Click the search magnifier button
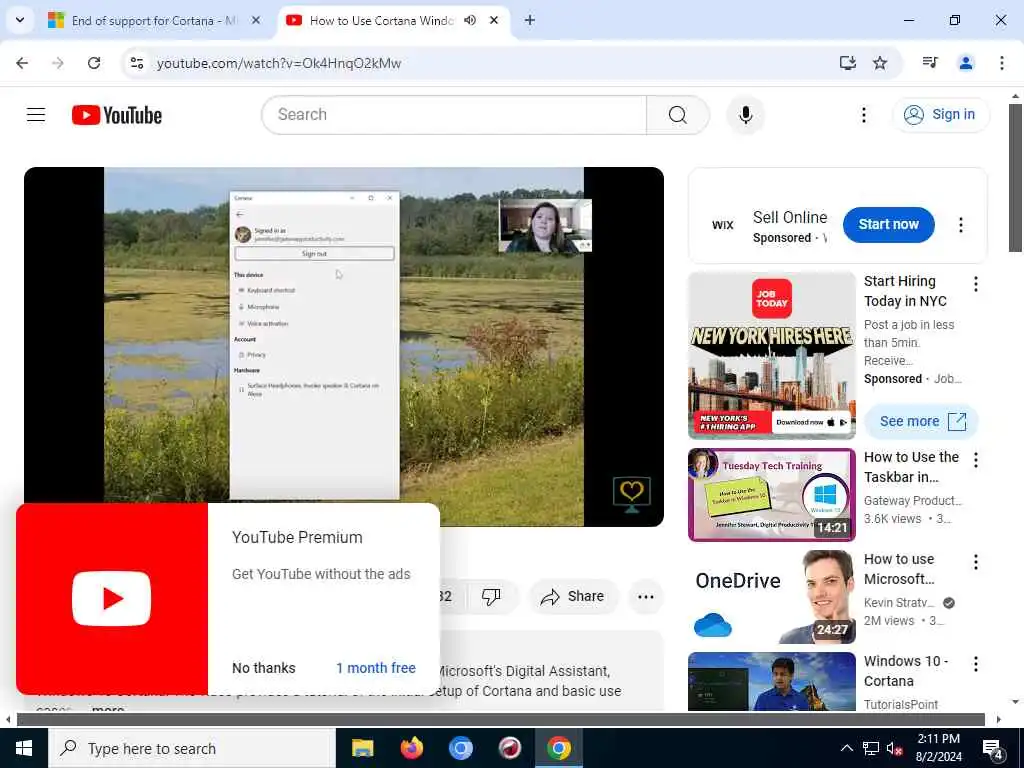 678,115
